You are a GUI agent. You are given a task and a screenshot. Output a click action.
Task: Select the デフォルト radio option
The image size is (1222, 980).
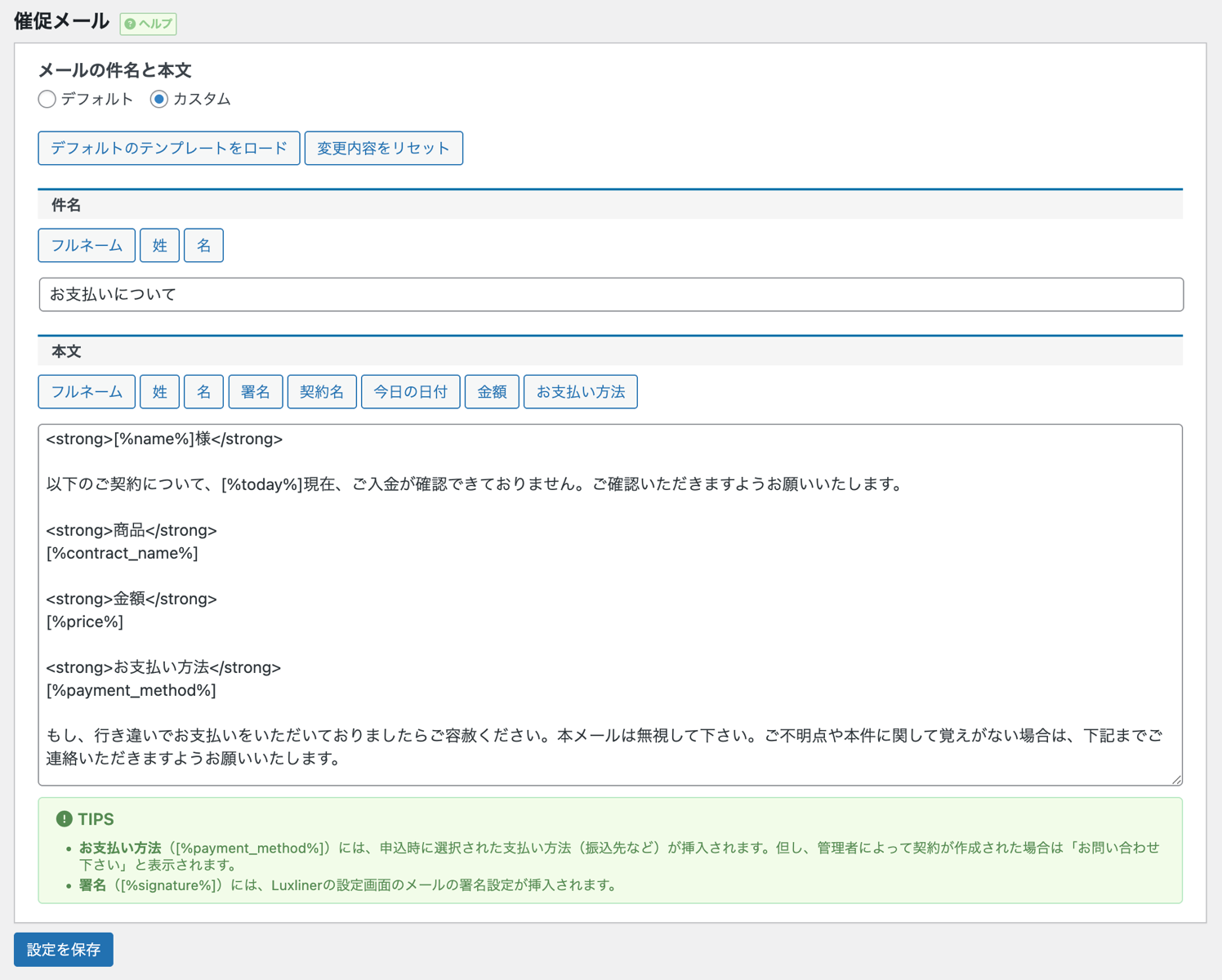pos(47,100)
